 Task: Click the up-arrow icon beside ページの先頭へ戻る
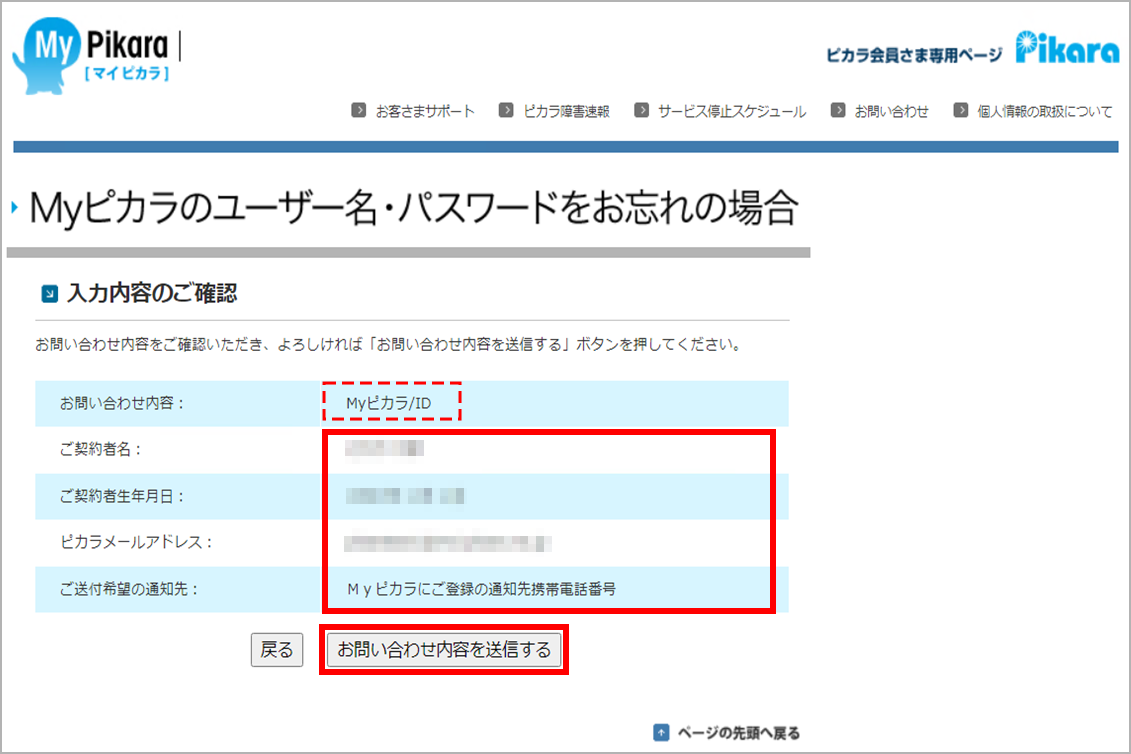pyautogui.click(x=661, y=732)
